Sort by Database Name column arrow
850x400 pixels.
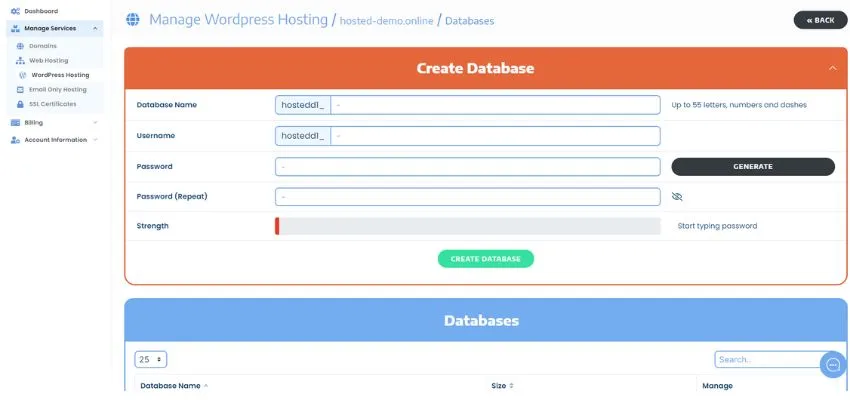click(205, 386)
